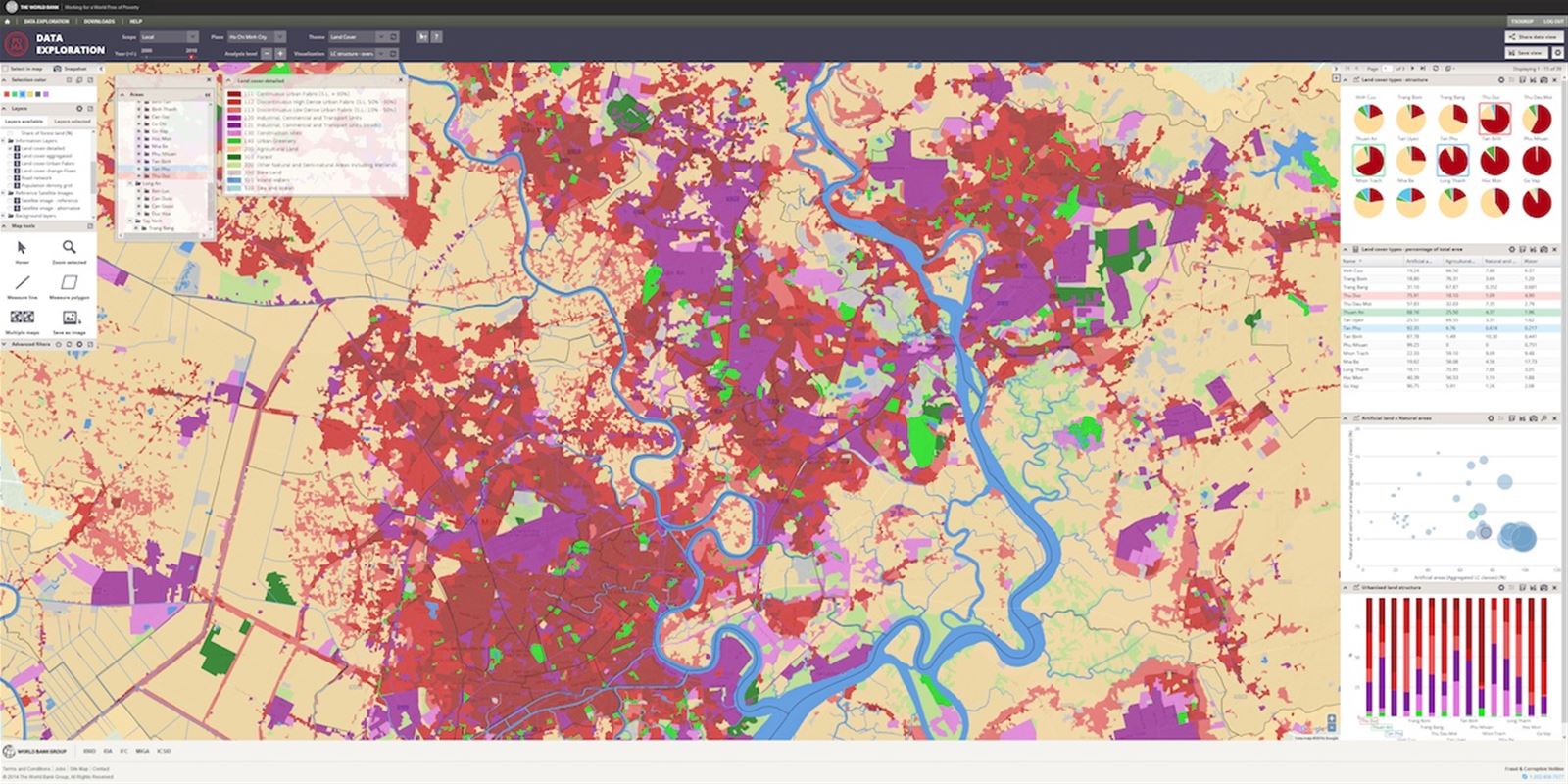Click the Tan Phu pie chart
The image size is (1568, 784).
[1451, 160]
